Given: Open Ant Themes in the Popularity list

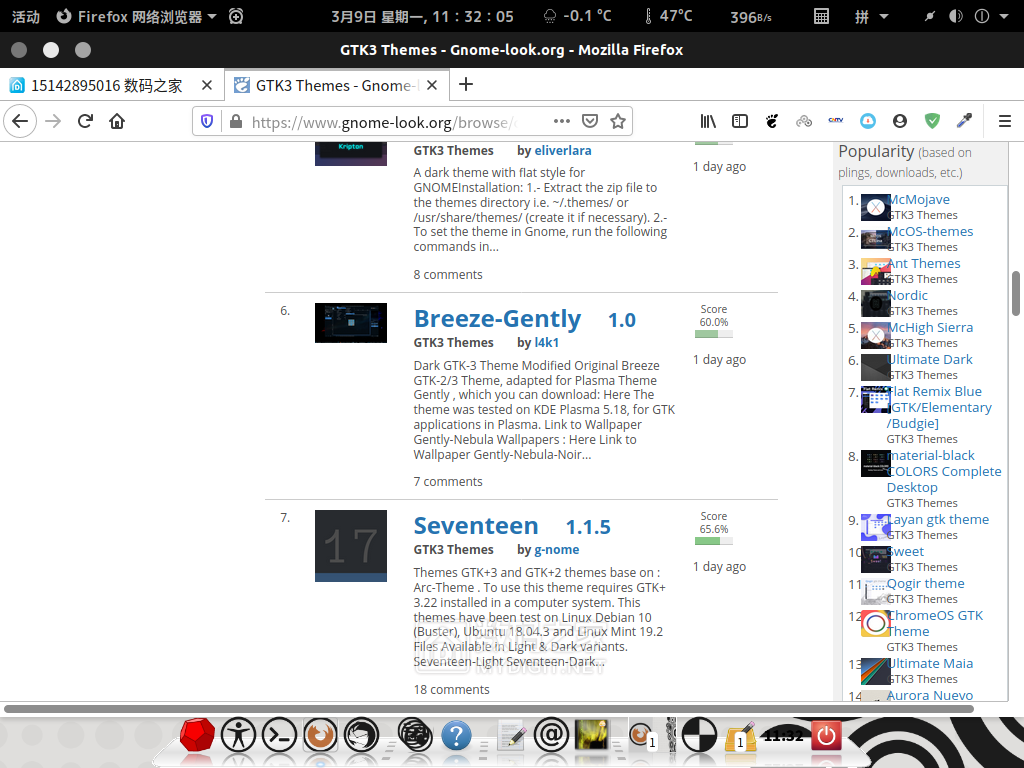Looking at the screenshot, I should click(x=924, y=264).
